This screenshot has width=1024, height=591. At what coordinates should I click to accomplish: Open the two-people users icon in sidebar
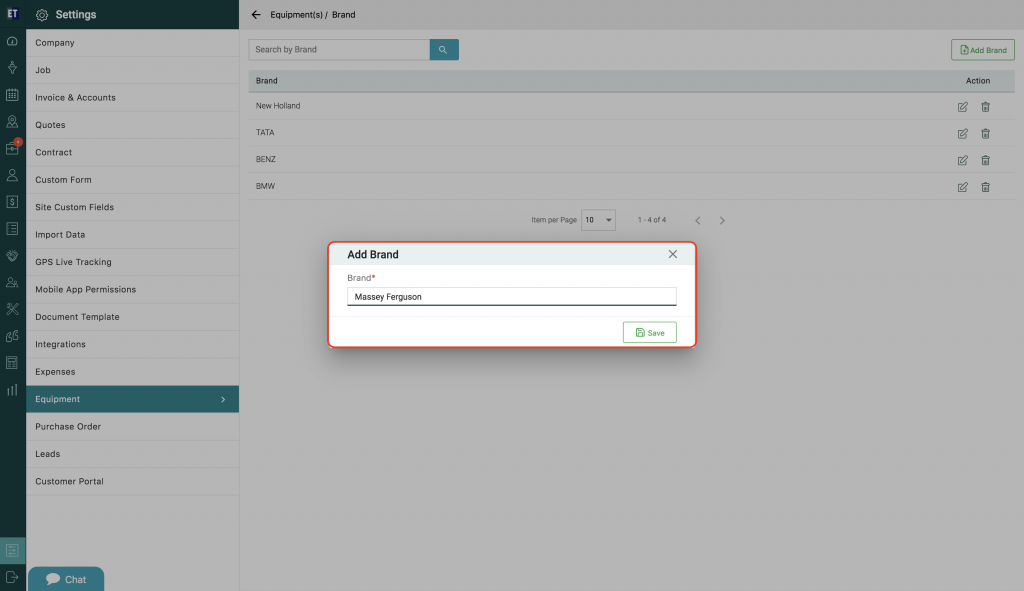12,282
